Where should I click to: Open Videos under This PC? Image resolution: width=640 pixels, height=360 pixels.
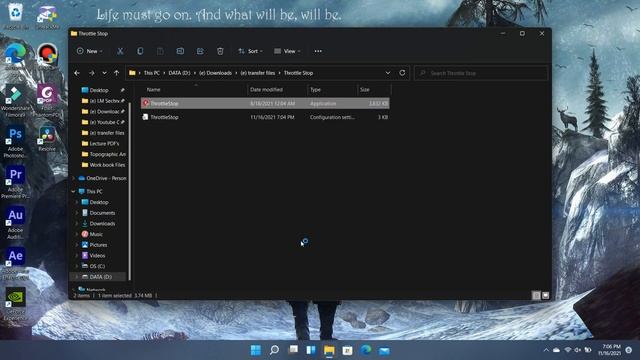[93, 256]
